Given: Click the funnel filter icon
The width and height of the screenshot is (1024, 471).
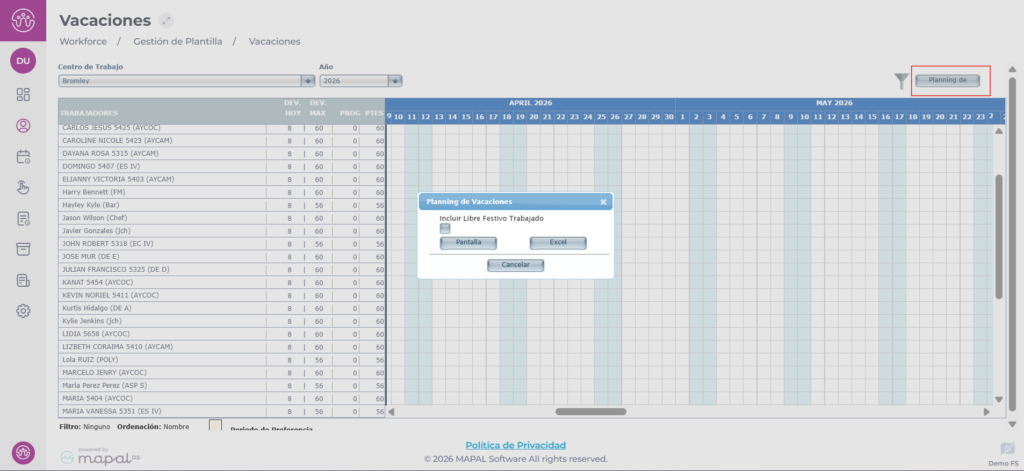Looking at the screenshot, I should tap(901, 81).
